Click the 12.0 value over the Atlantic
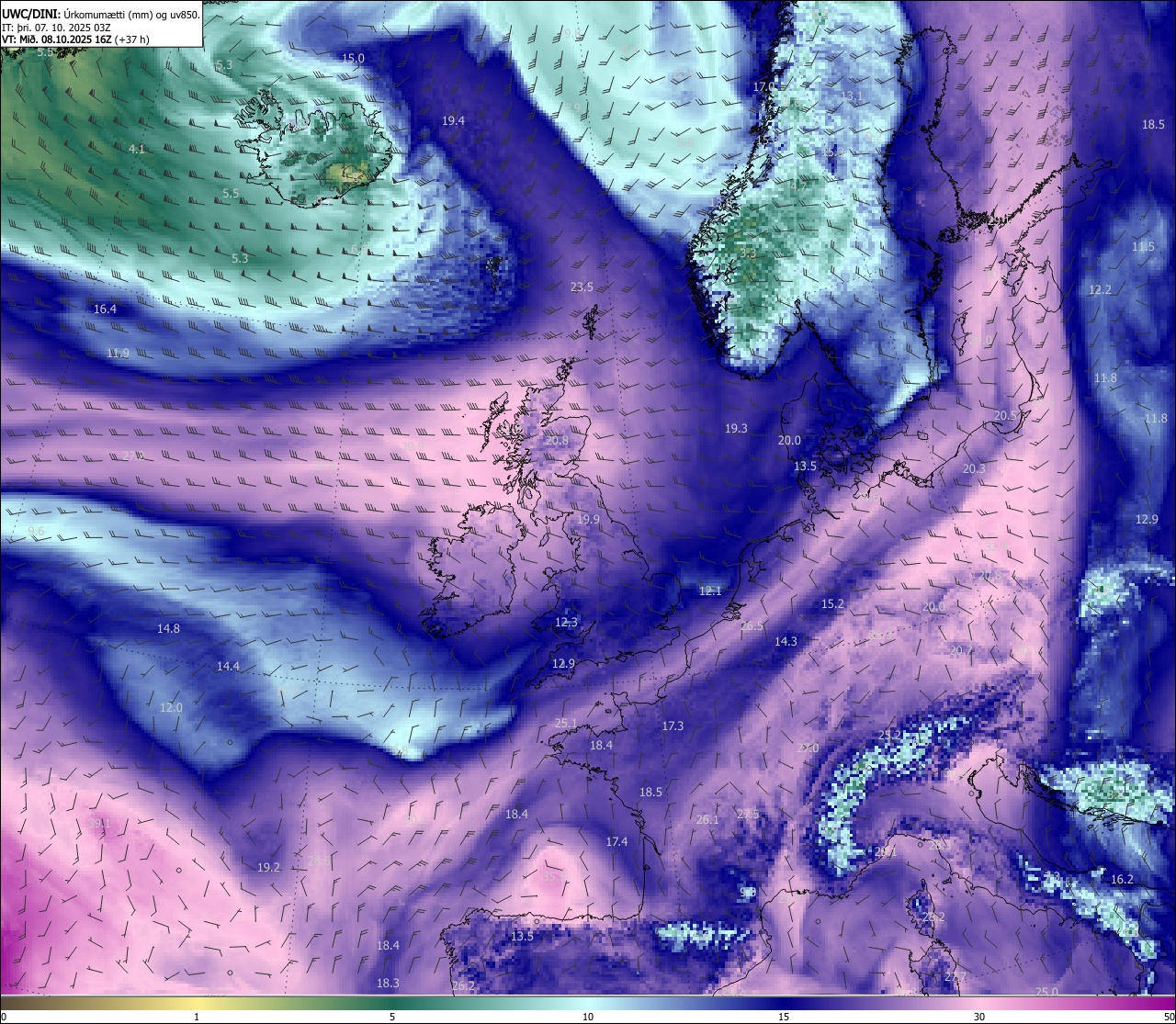This screenshot has width=1176, height=1024. (171, 707)
